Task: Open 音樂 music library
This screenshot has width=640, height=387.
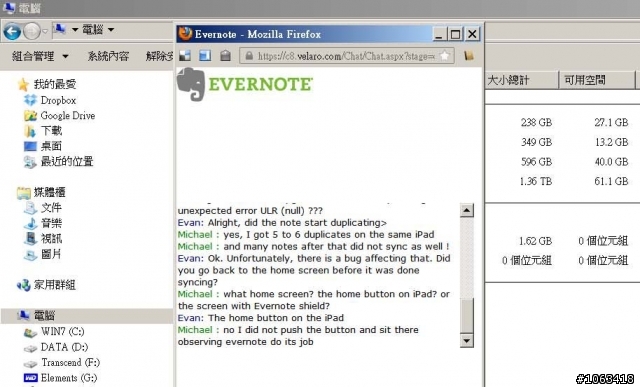Action: [51, 223]
